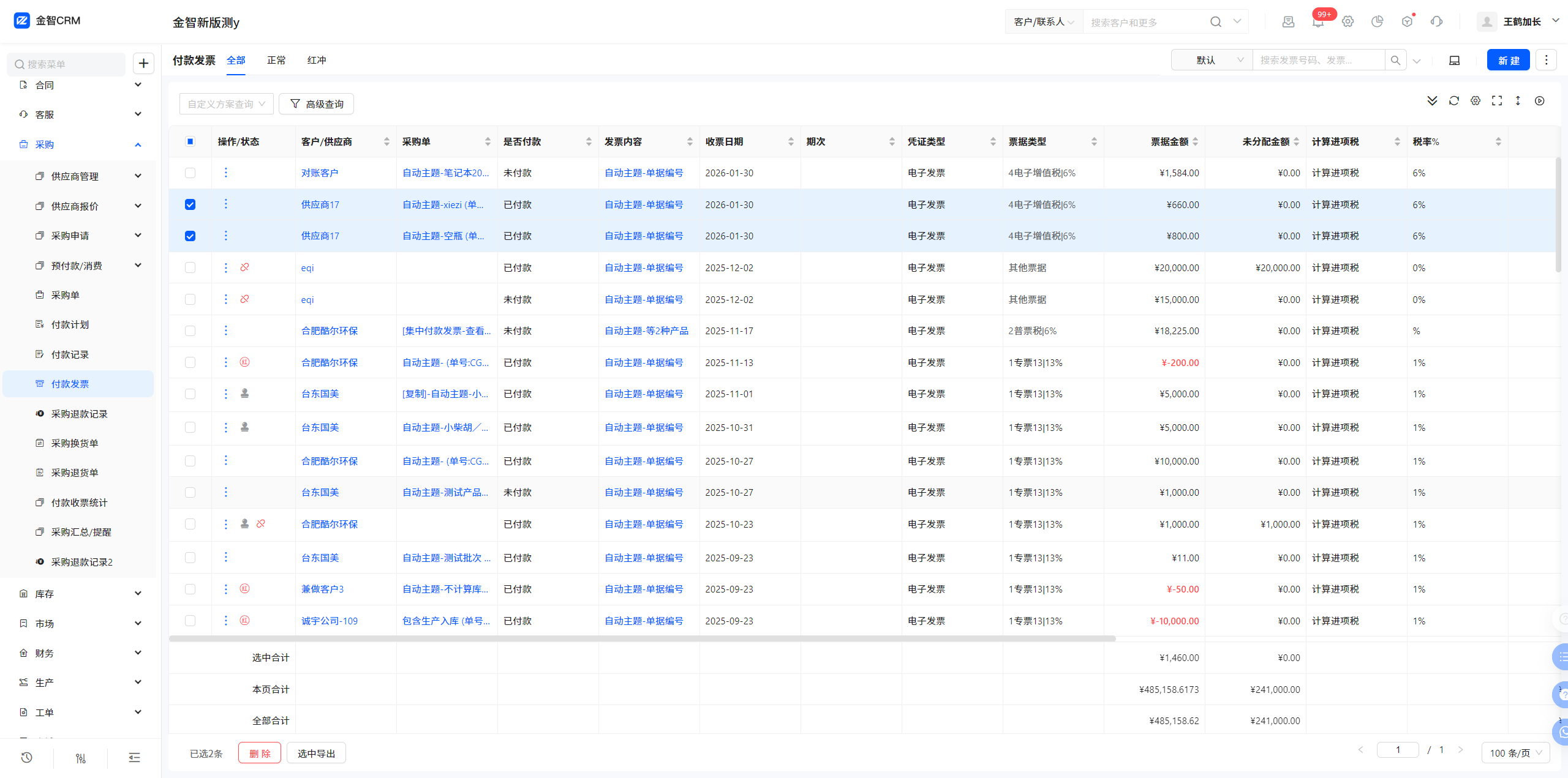Check the 对账客户 row checkbox
This screenshot has width=1568, height=778.
point(190,173)
